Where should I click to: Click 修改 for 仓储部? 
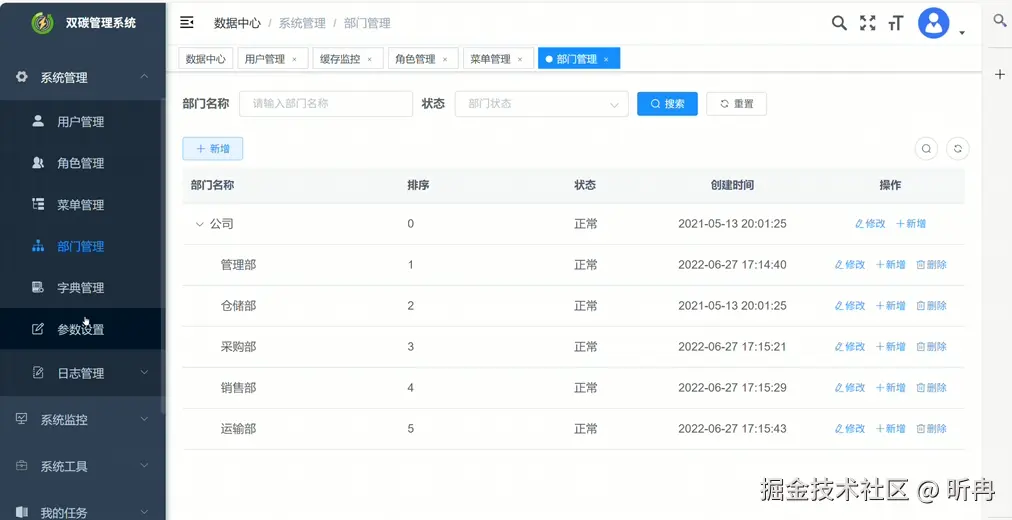click(849, 306)
